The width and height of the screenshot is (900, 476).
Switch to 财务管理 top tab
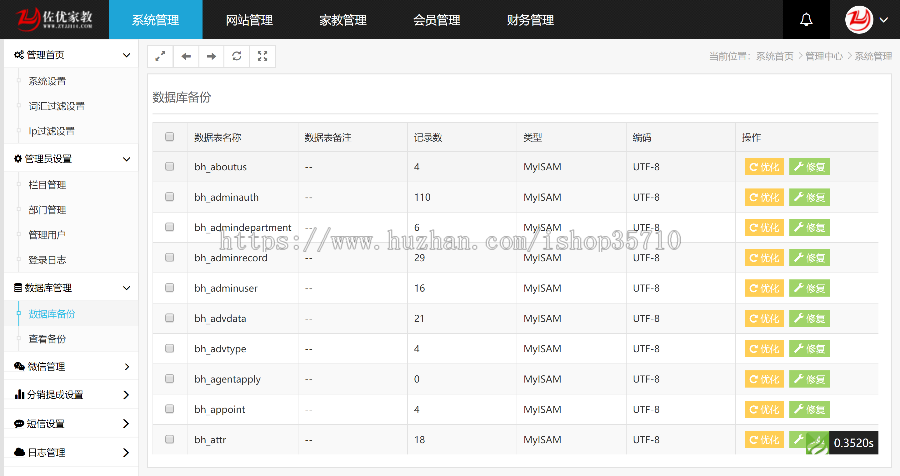[530, 20]
